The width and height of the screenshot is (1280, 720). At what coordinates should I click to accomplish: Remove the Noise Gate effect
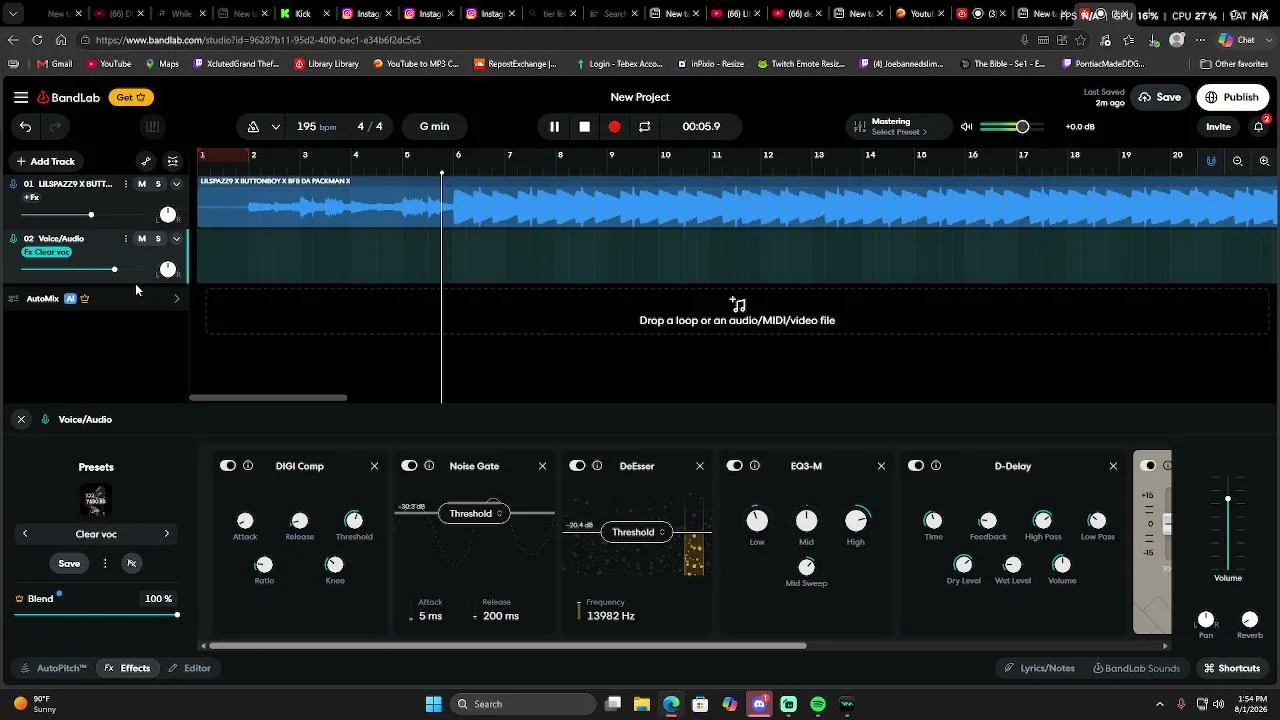543,466
